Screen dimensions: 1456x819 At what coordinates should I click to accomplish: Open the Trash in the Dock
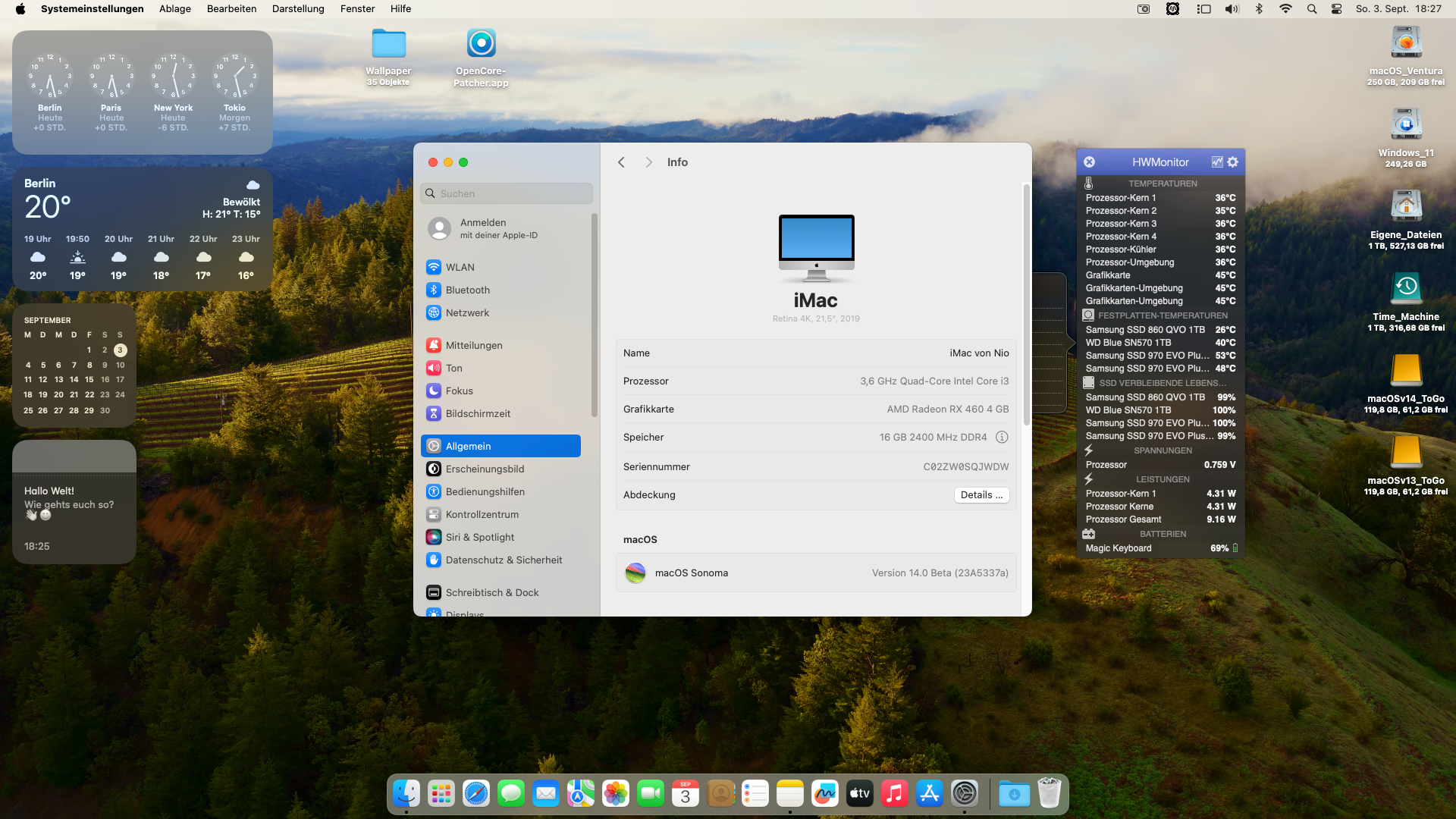click(1050, 794)
